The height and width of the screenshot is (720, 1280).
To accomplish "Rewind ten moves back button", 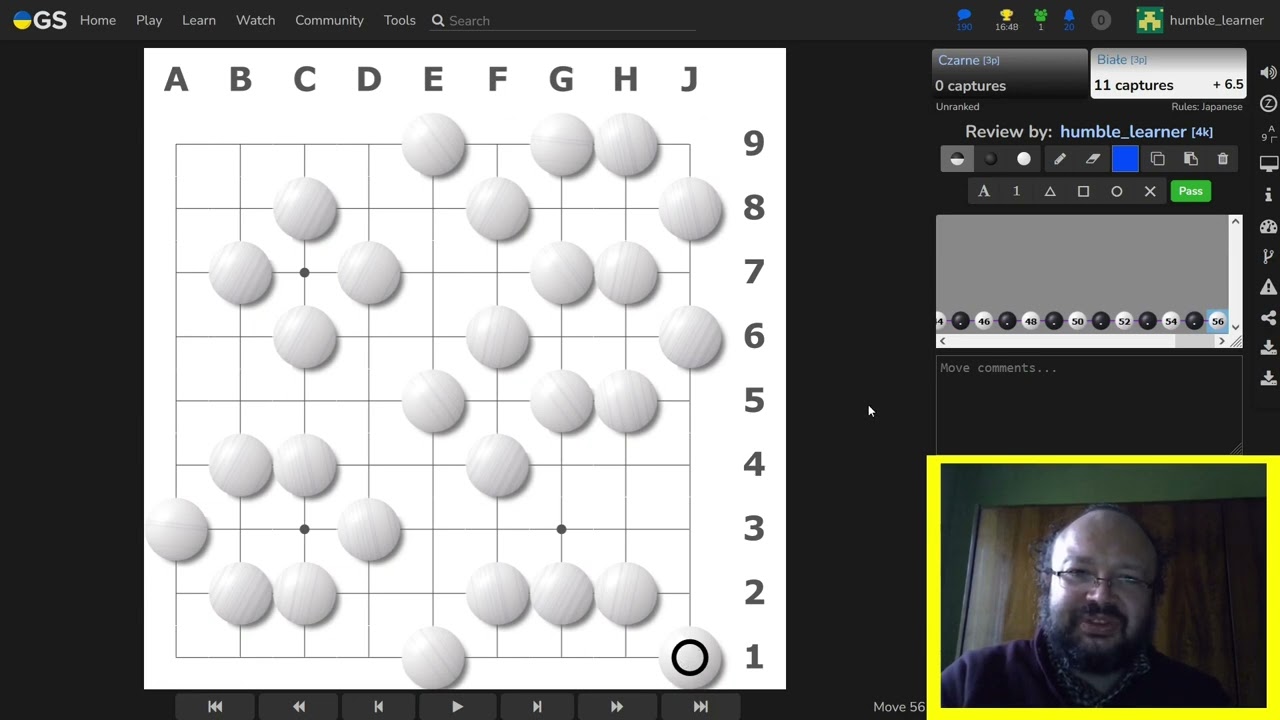I will [298, 706].
